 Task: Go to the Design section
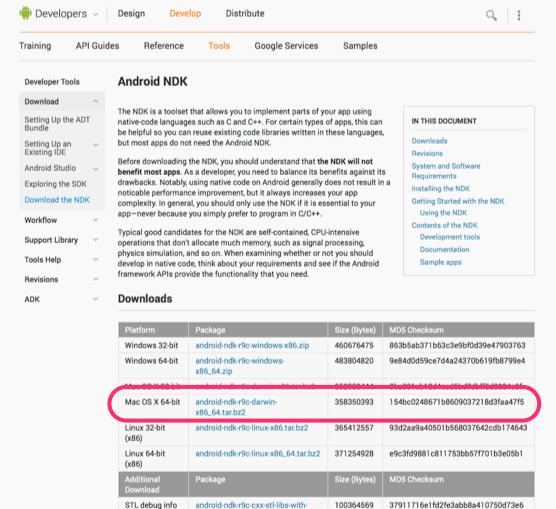[x=131, y=13]
